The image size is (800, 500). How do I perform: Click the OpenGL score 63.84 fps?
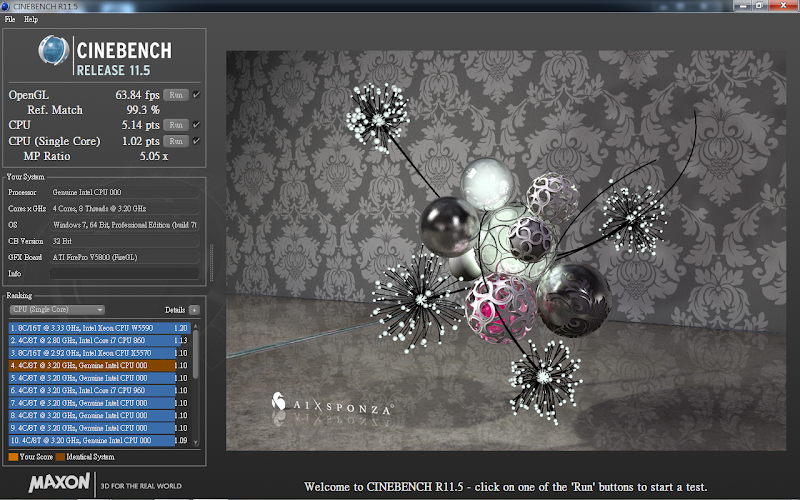click(x=137, y=95)
